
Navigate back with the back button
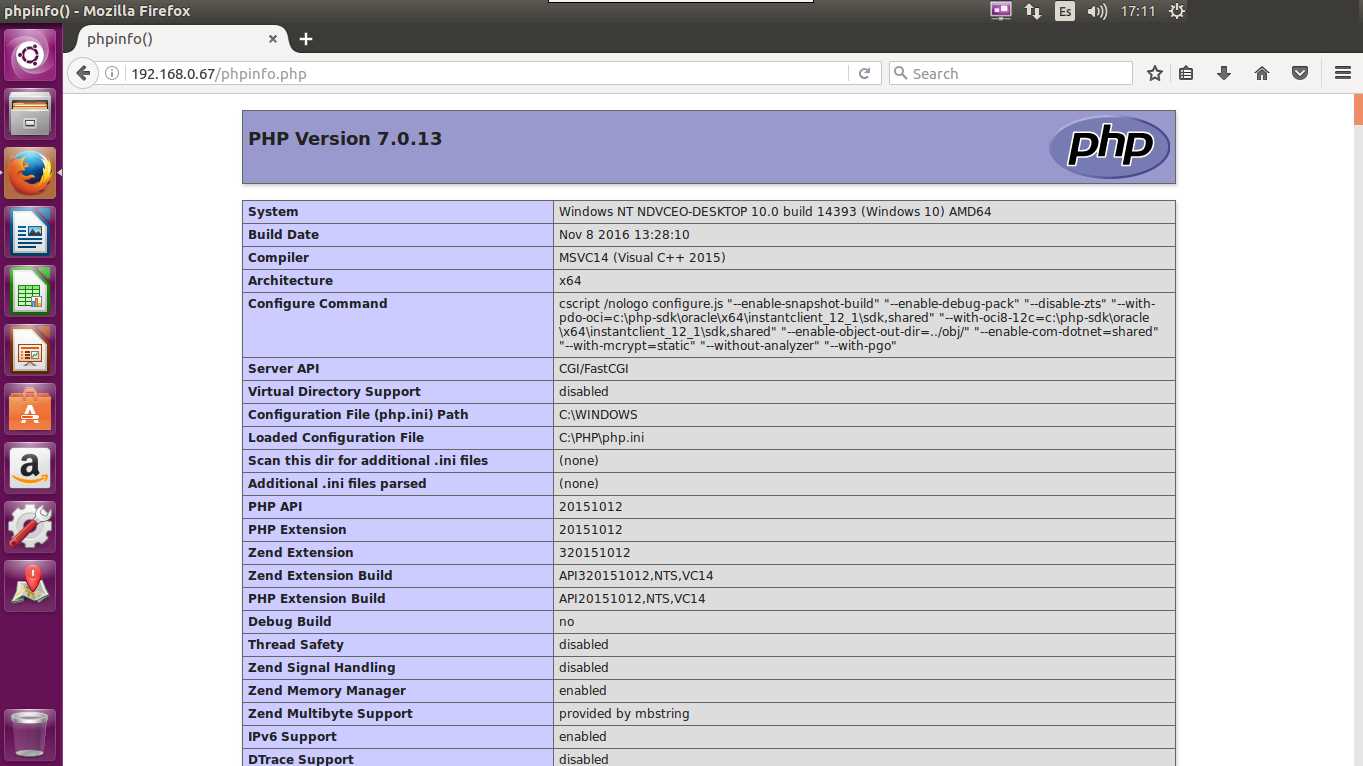pos(83,73)
